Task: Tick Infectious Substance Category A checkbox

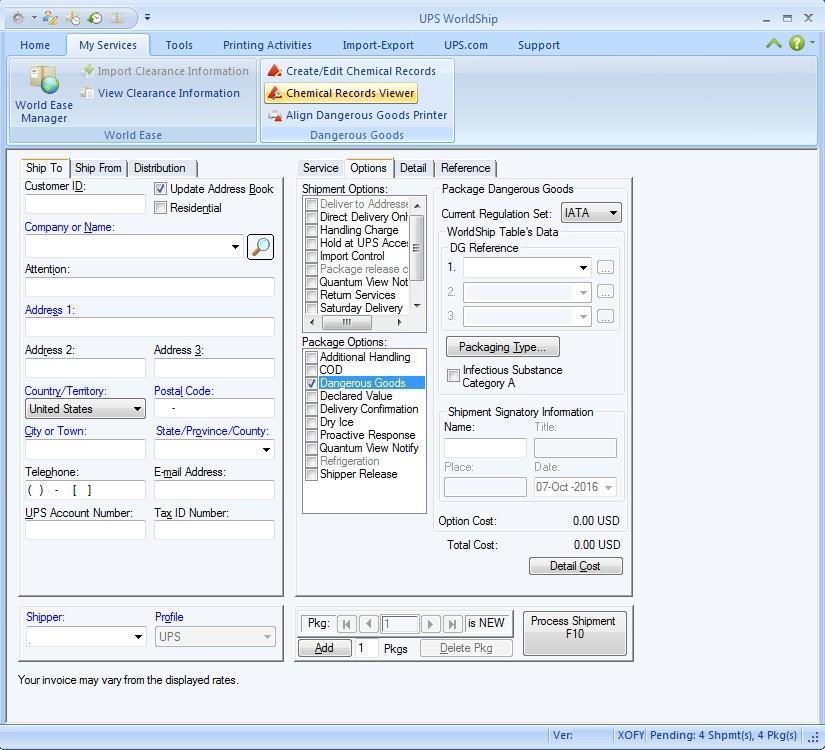Action: (452, 376)
